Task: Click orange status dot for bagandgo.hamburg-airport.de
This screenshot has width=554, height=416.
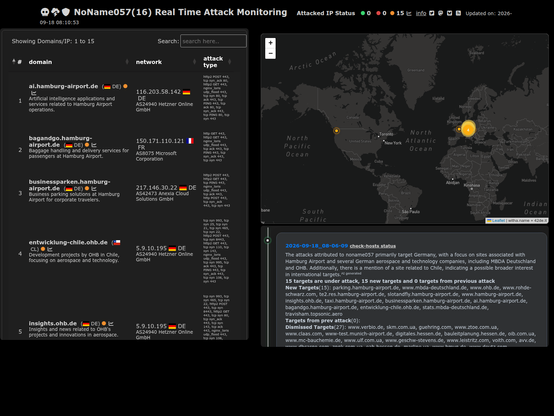Action: 87,145
